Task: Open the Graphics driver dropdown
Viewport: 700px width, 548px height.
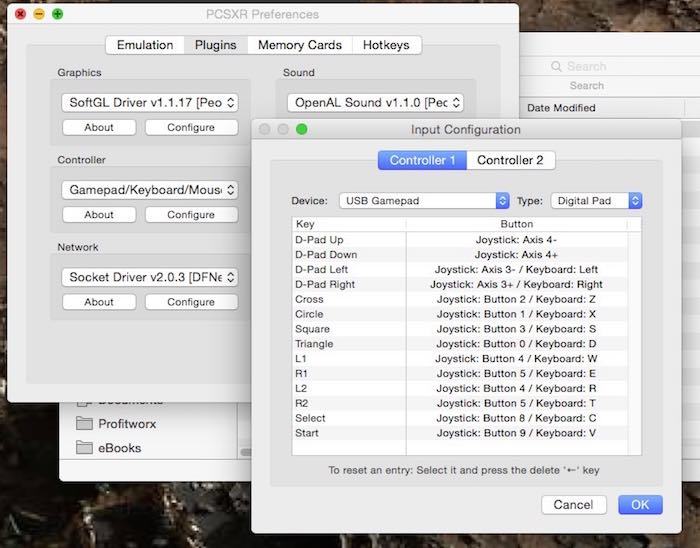Action: (149, 102)
